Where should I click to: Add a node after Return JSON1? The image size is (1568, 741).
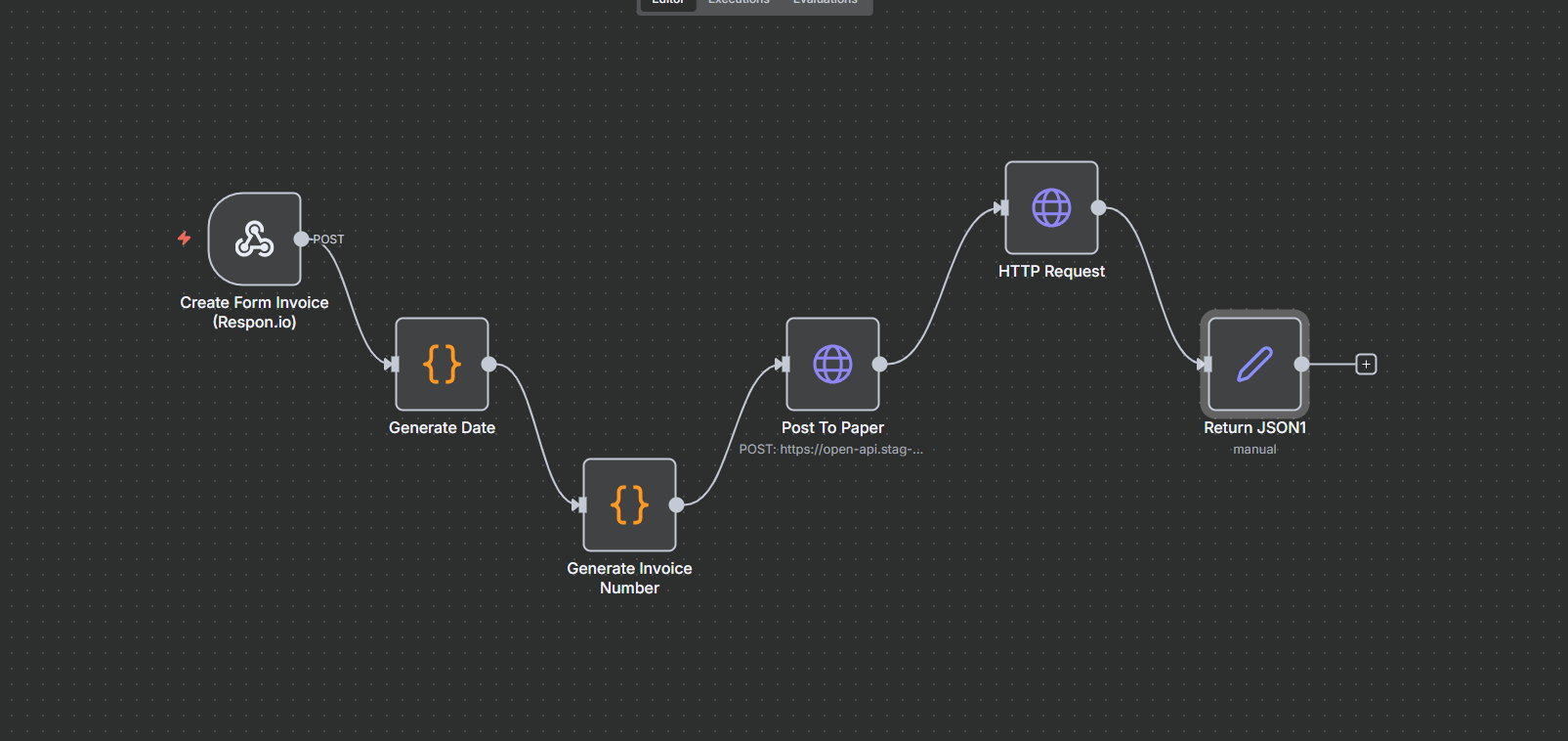1366,365
